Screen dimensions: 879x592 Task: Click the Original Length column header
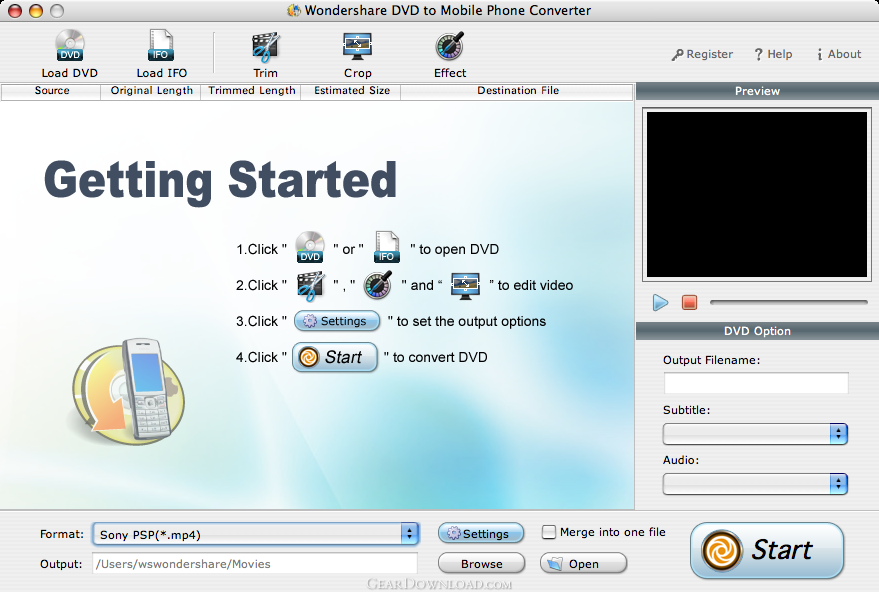151,91
